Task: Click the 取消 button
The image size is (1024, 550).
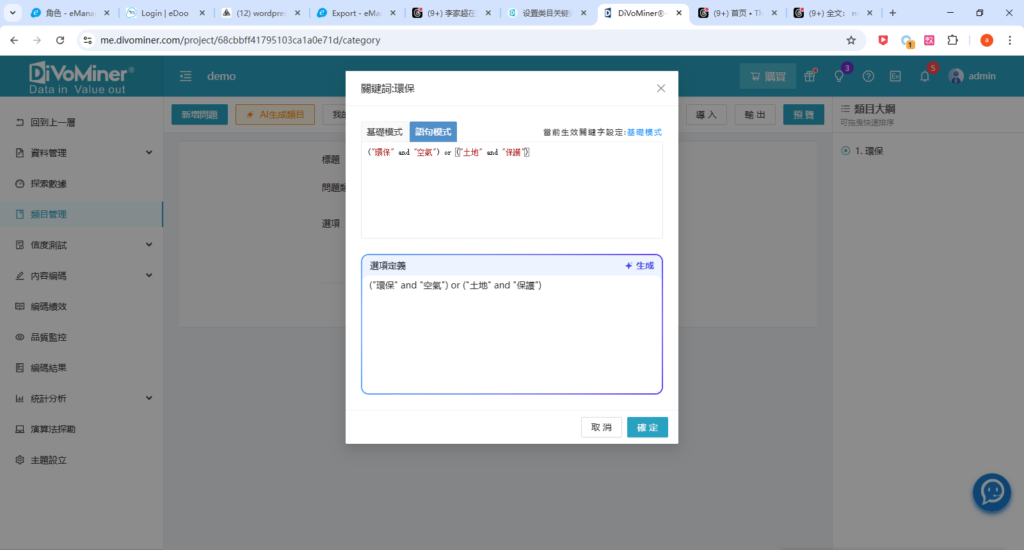Action: [601, 427]
